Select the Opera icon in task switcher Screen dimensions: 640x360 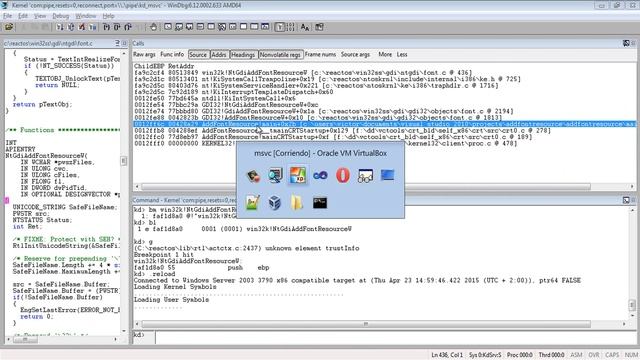(343, 176)
